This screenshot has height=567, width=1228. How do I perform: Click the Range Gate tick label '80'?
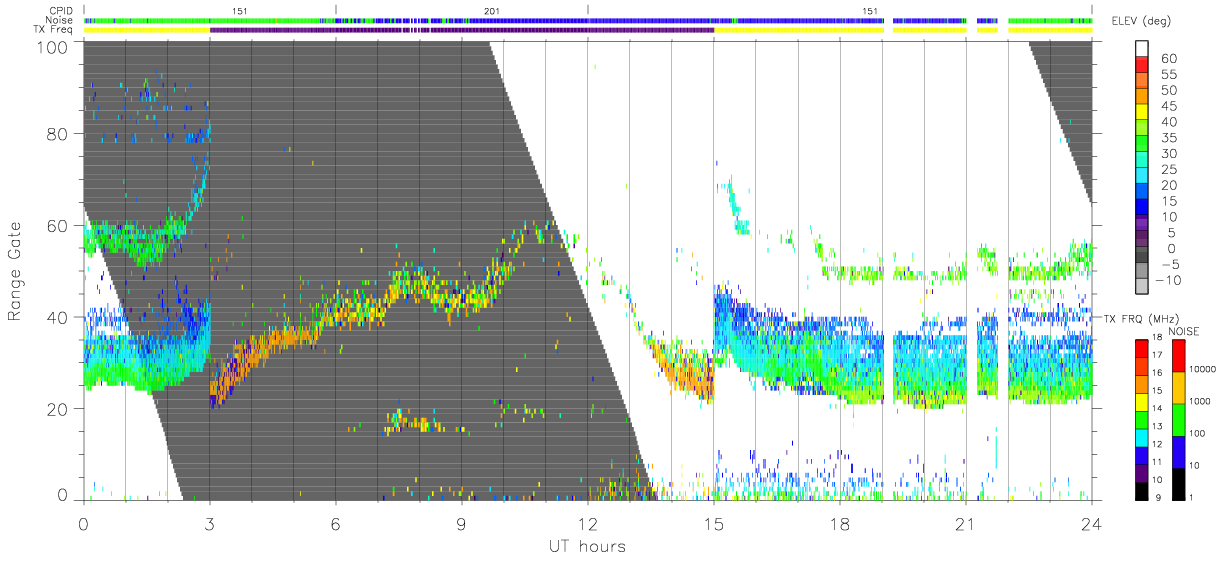pos(59,133)
